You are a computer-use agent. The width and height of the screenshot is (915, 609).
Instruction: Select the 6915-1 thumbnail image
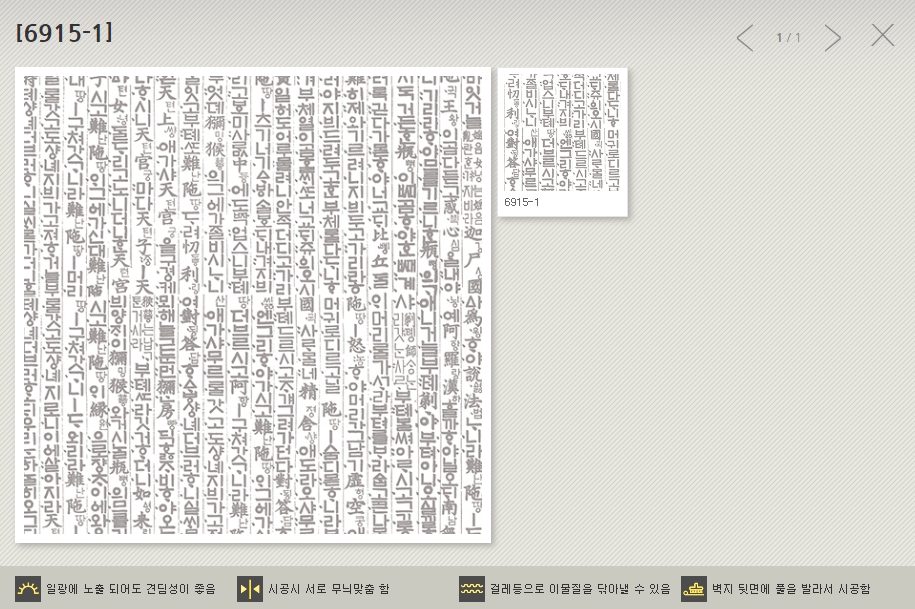click(562, 131)
